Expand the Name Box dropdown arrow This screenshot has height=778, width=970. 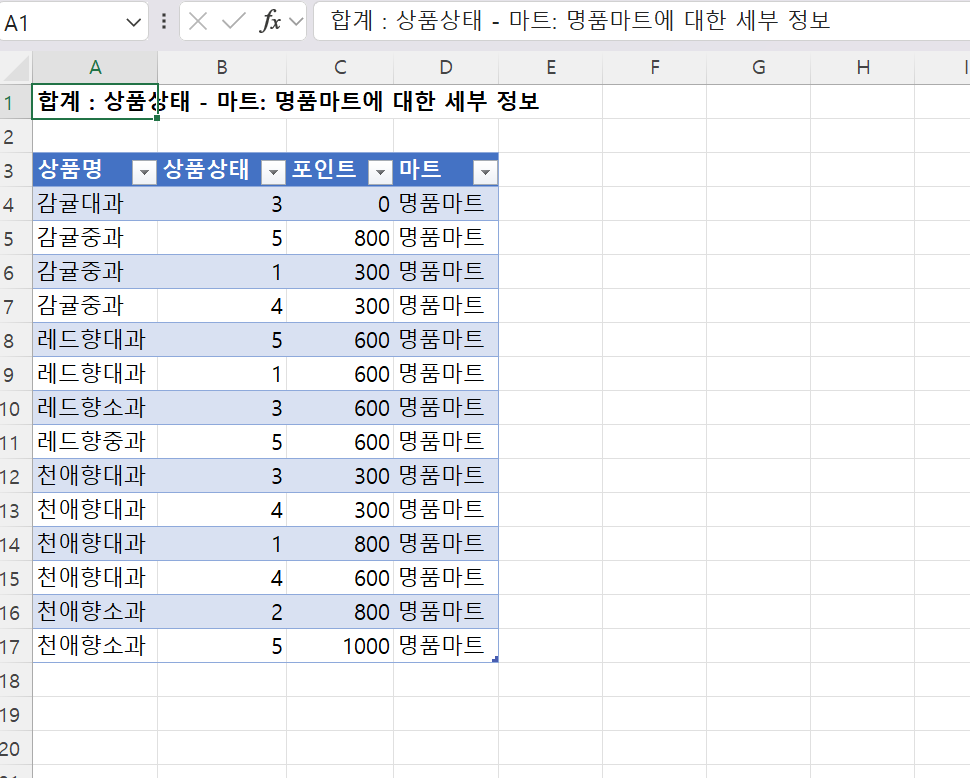click(x=134, y=22)
